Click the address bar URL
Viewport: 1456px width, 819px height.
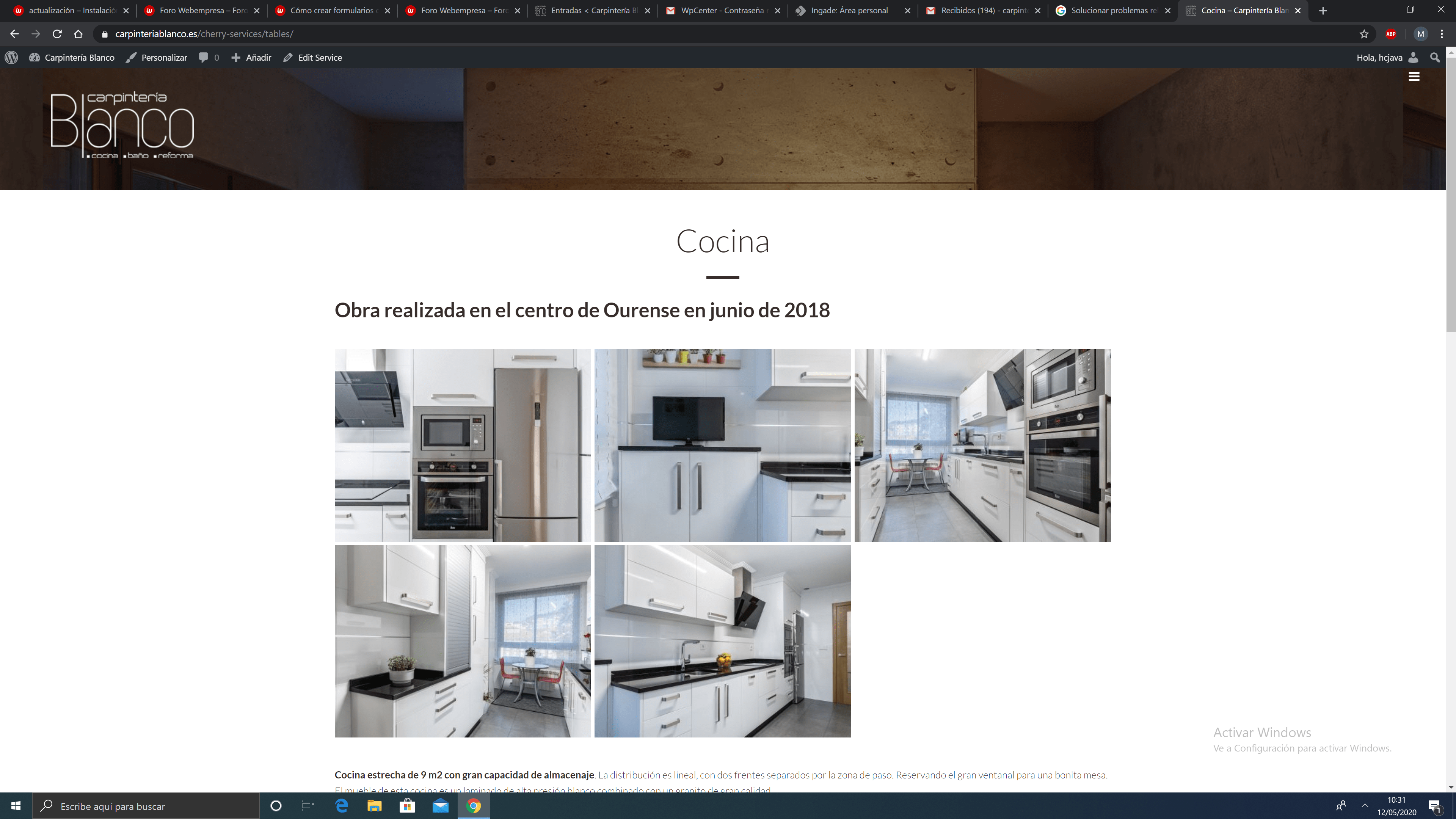[204, 34]
